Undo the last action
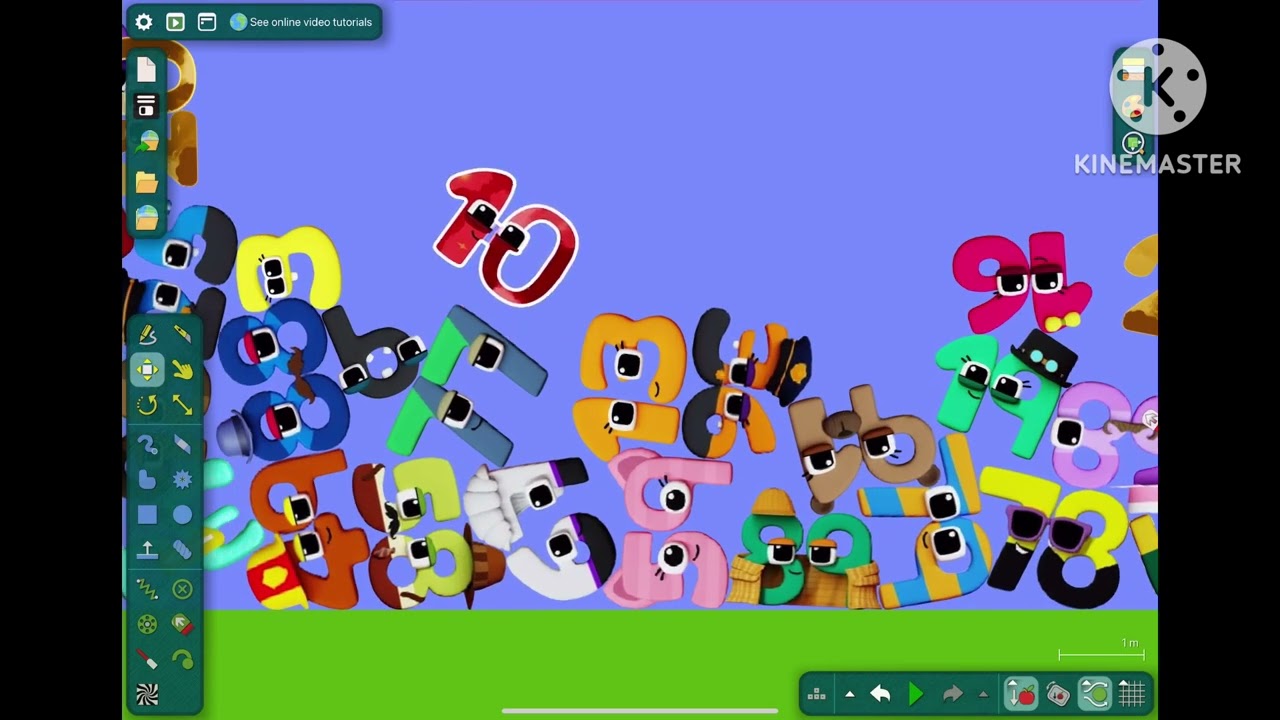The height and width of the screenshot is (720, 1280). (x=880, y=694)
